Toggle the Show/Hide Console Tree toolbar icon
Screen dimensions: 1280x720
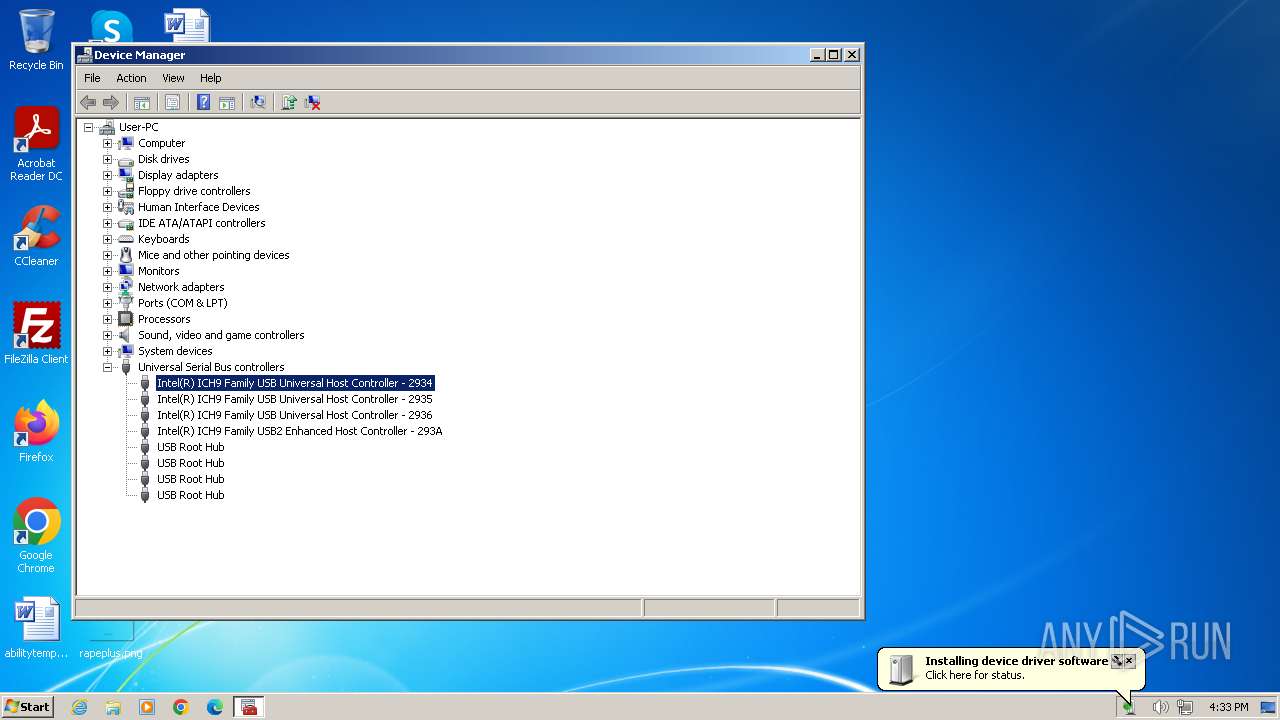[142, 102]
